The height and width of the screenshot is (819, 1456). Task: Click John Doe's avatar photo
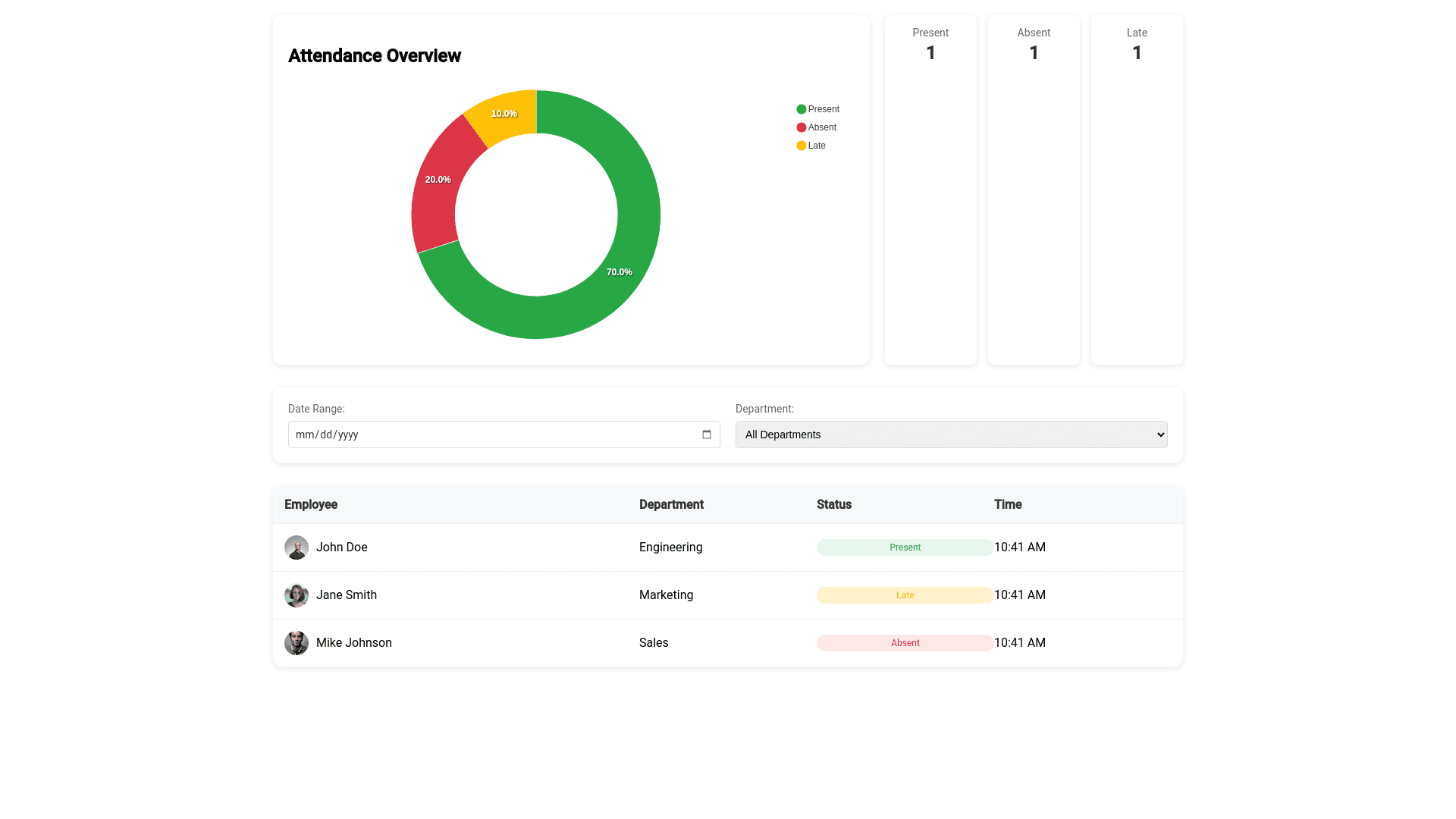297,548
